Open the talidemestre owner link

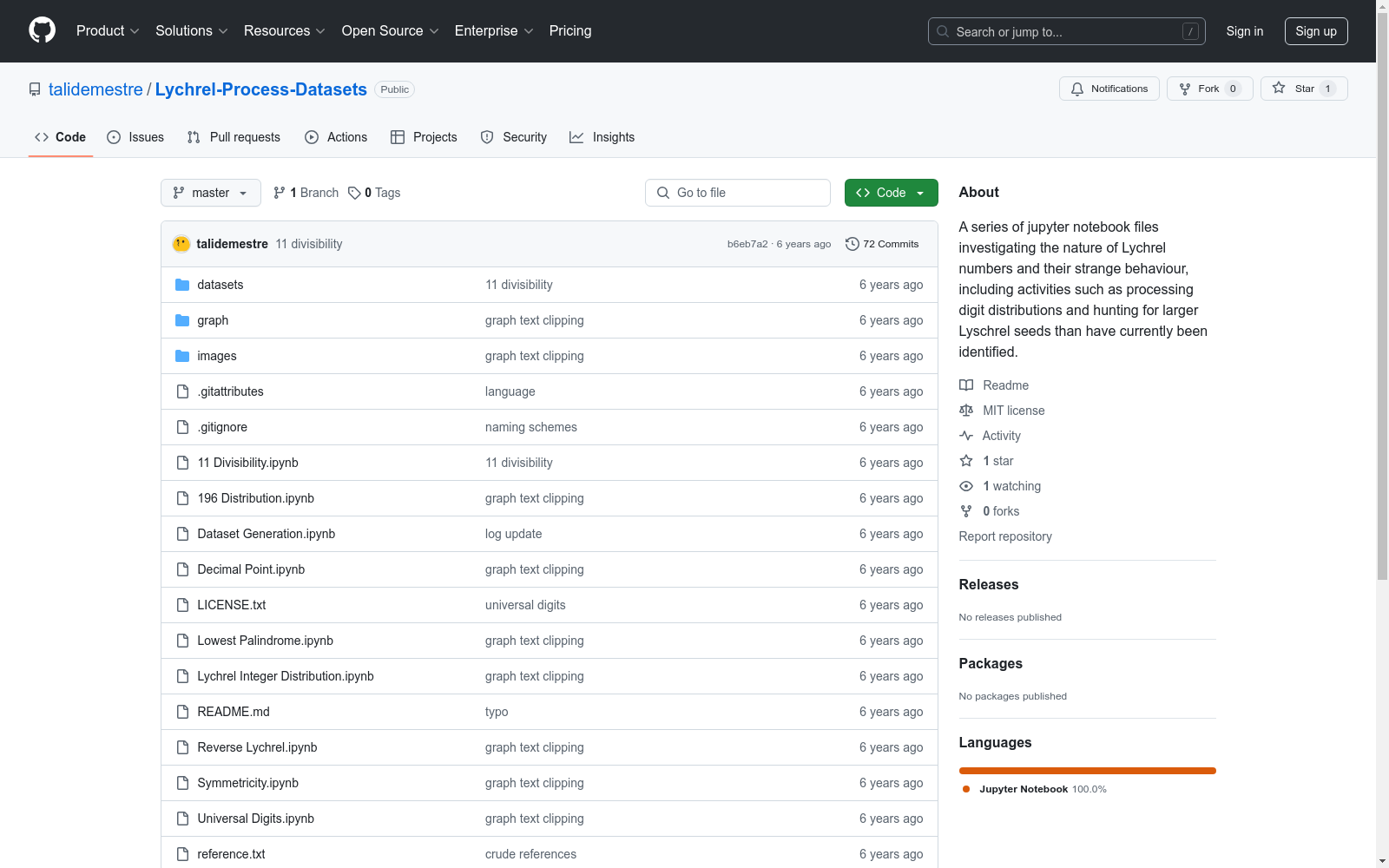click(x=95, y=89)
